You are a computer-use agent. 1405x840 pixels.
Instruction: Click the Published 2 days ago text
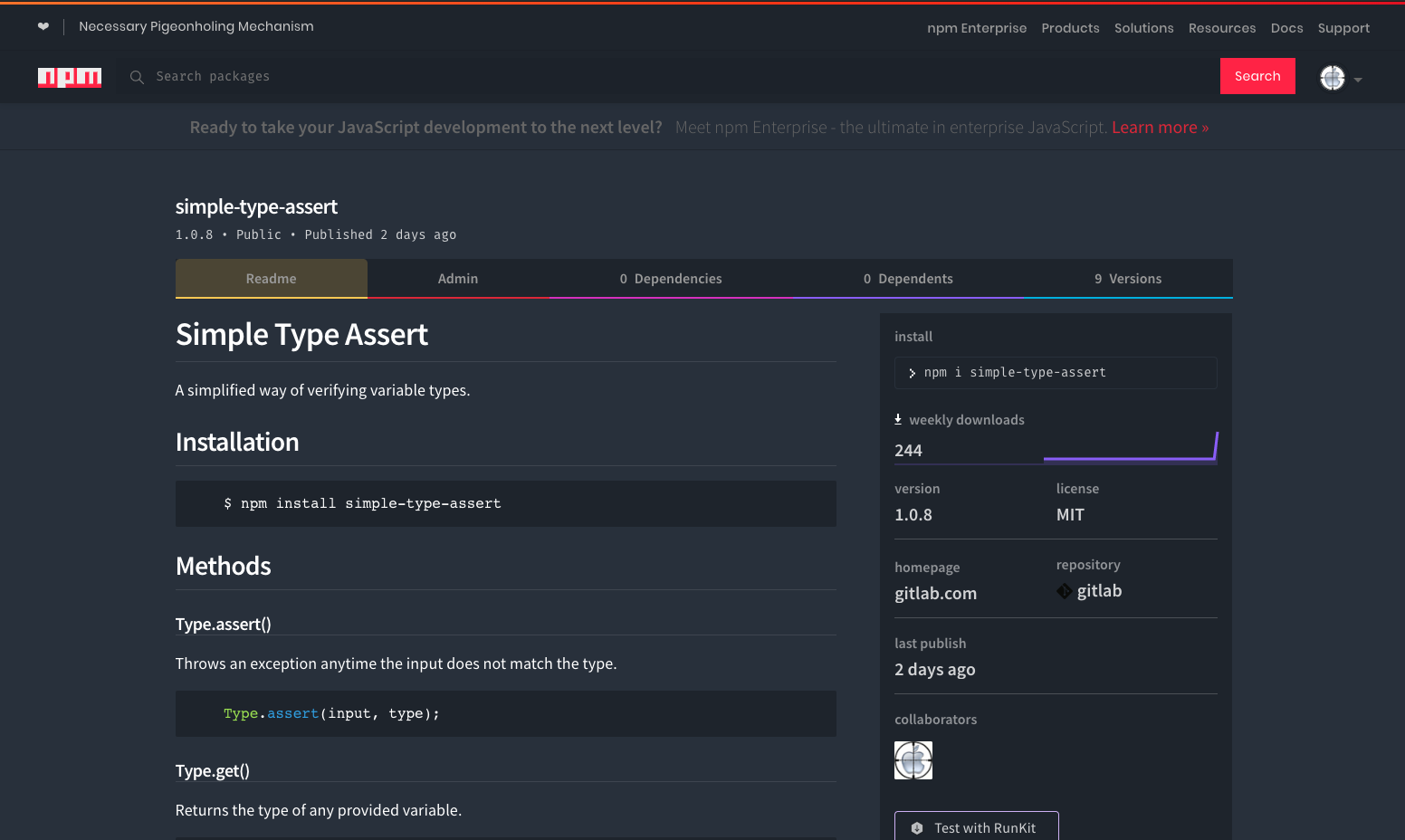click(380, 235)
